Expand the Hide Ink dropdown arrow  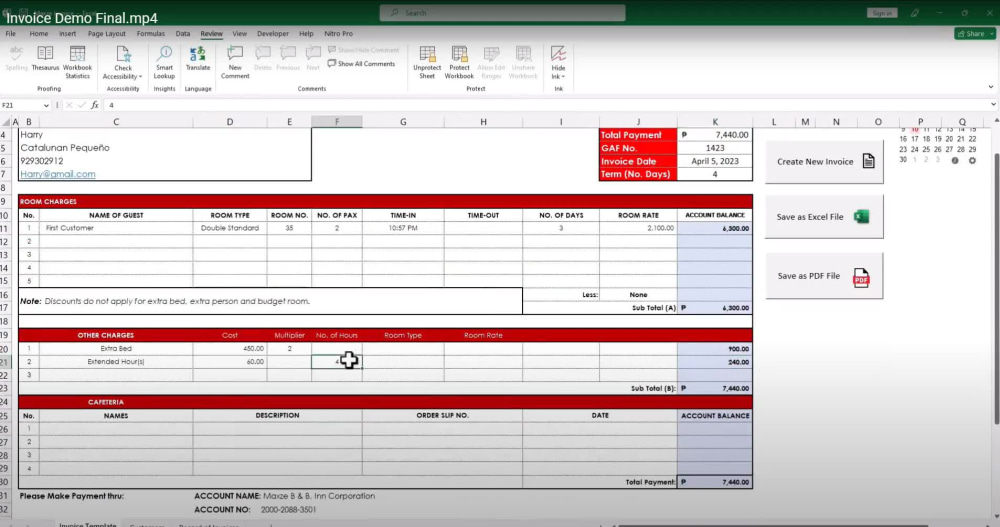(563, 77)
